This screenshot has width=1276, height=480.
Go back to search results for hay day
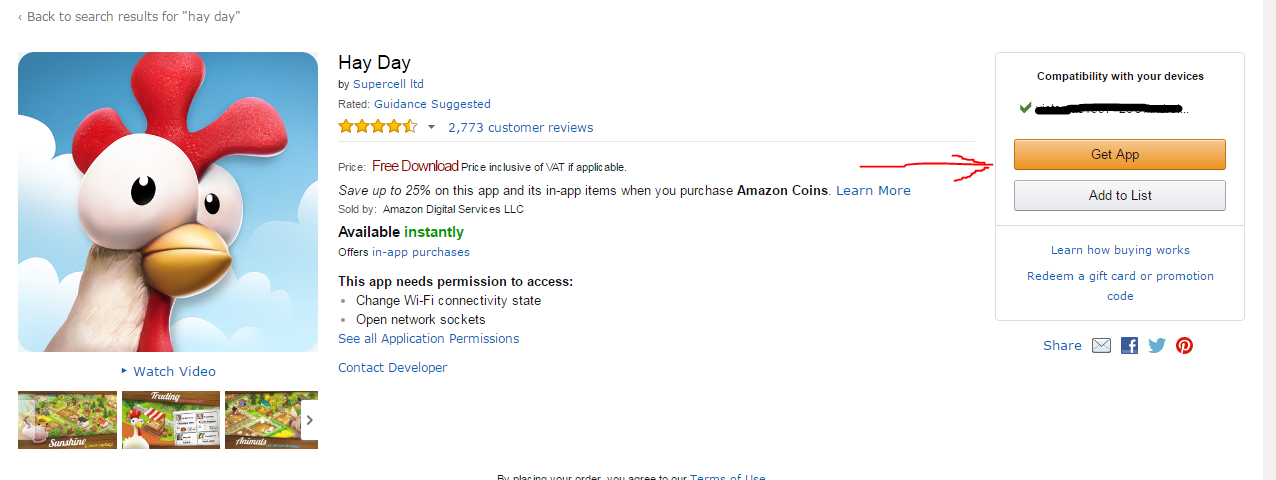tap(129, 17)
